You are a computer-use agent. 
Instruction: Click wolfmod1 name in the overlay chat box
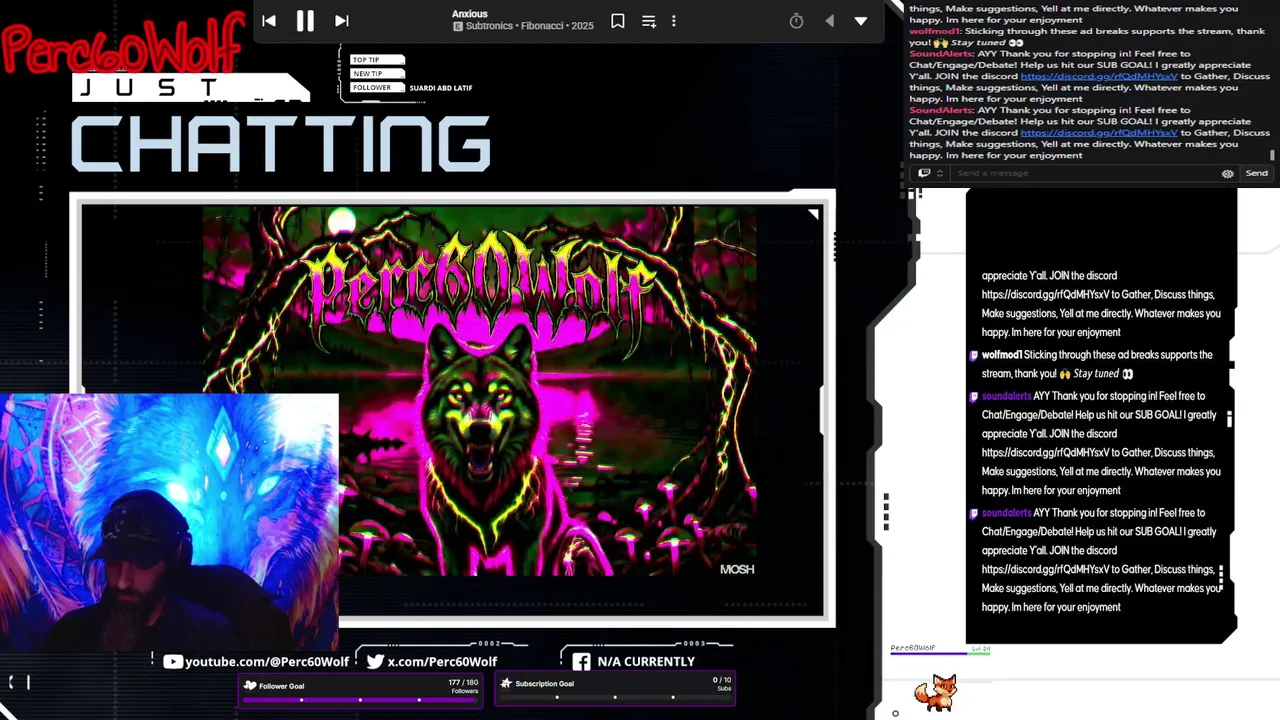1002,355
